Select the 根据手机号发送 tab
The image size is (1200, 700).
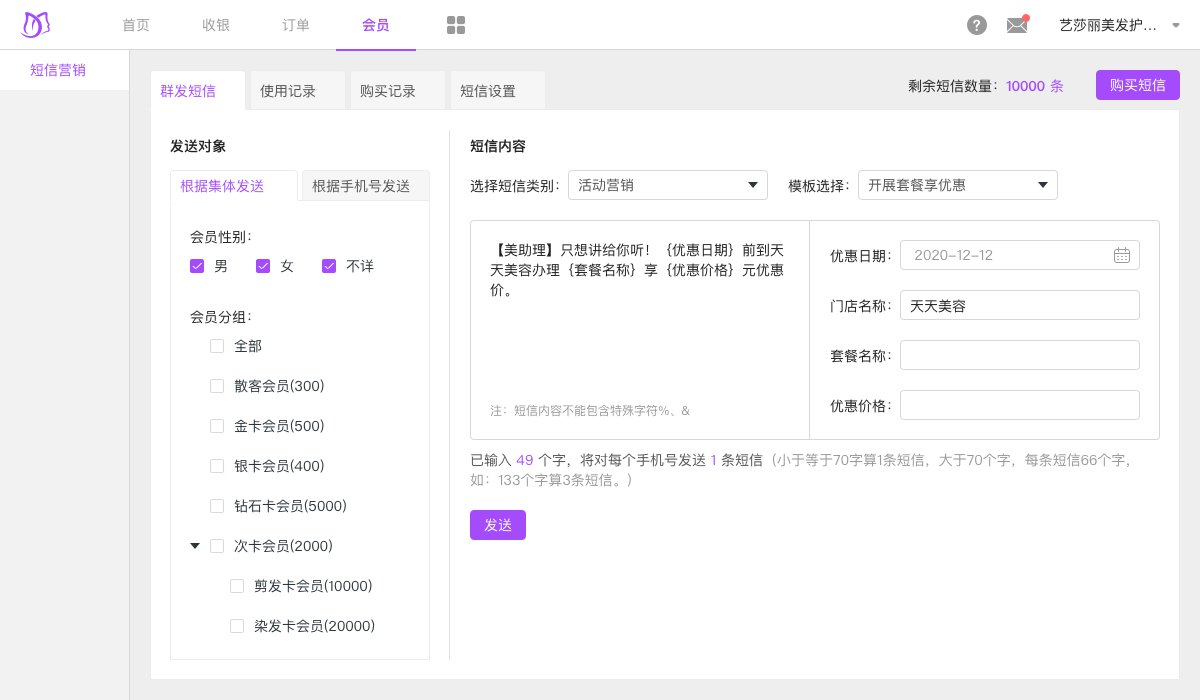(x=361, y=186)
